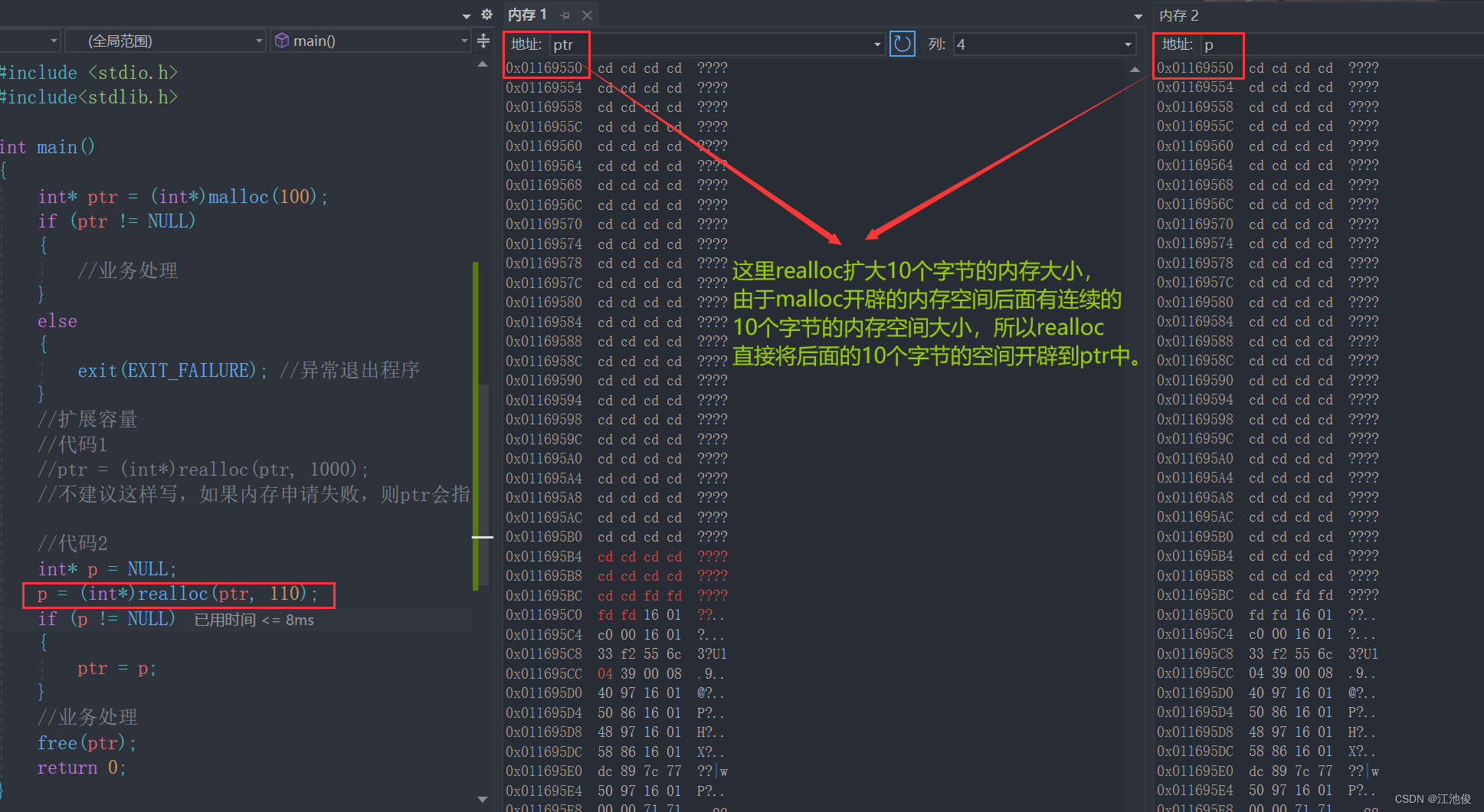This screenshot has width=1484, height=812.
Task: Click the int* p = NULL; line
Action: 107,569
